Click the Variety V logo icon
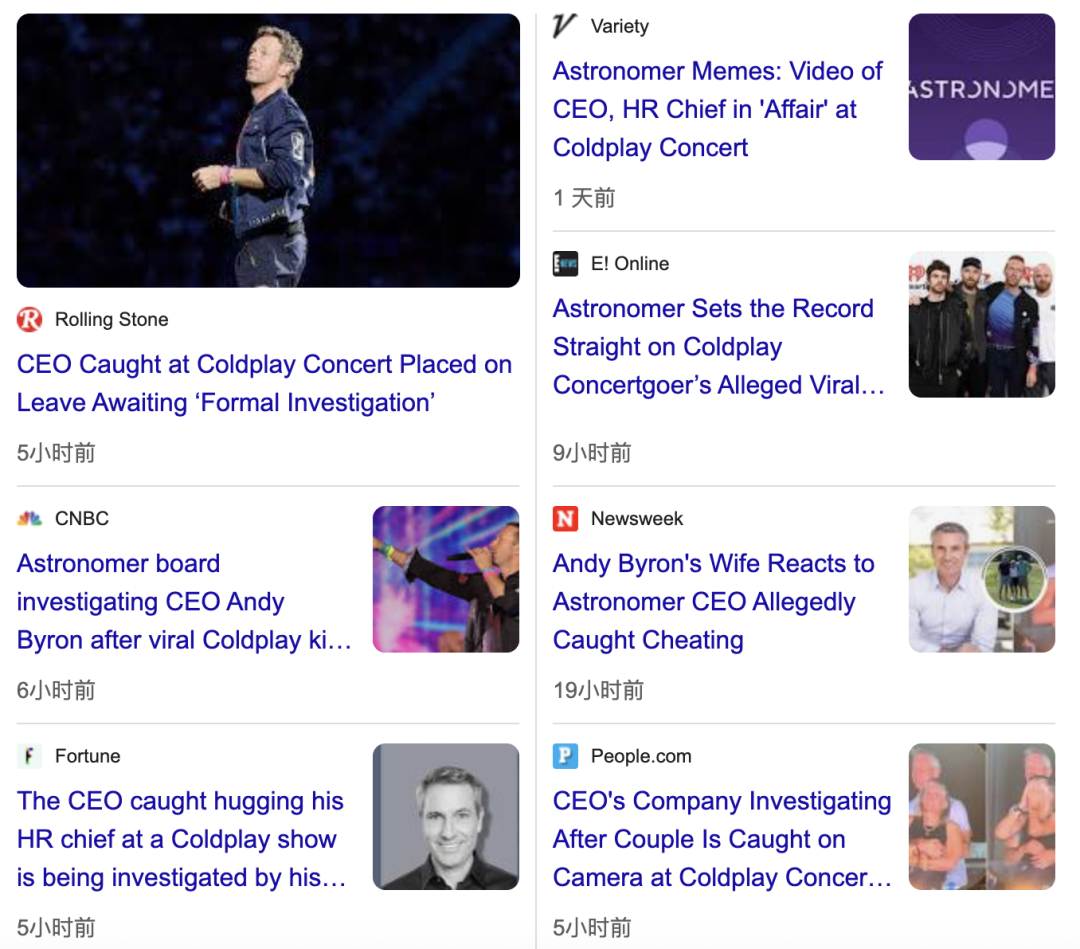1080x949 pixels. (565, 26)
